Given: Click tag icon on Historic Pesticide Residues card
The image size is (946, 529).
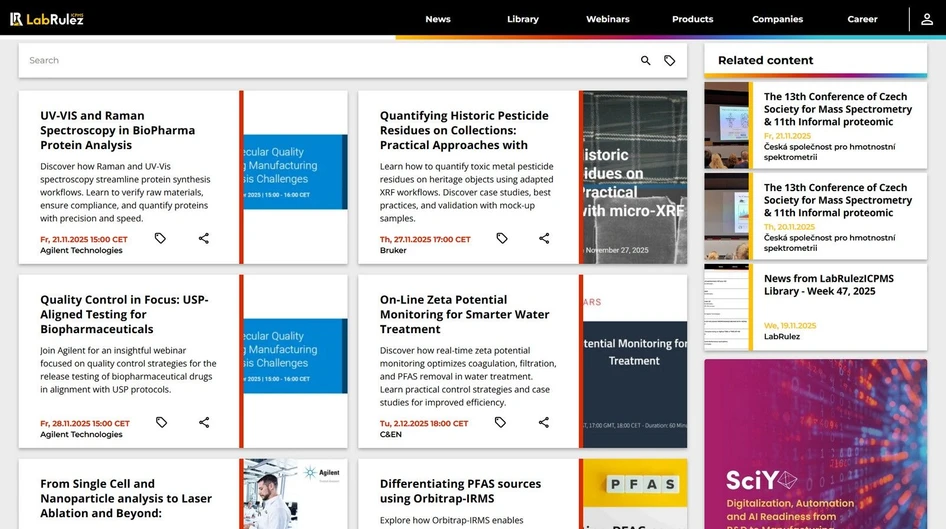Looking at the screenshot, I should tap(502, 238).
